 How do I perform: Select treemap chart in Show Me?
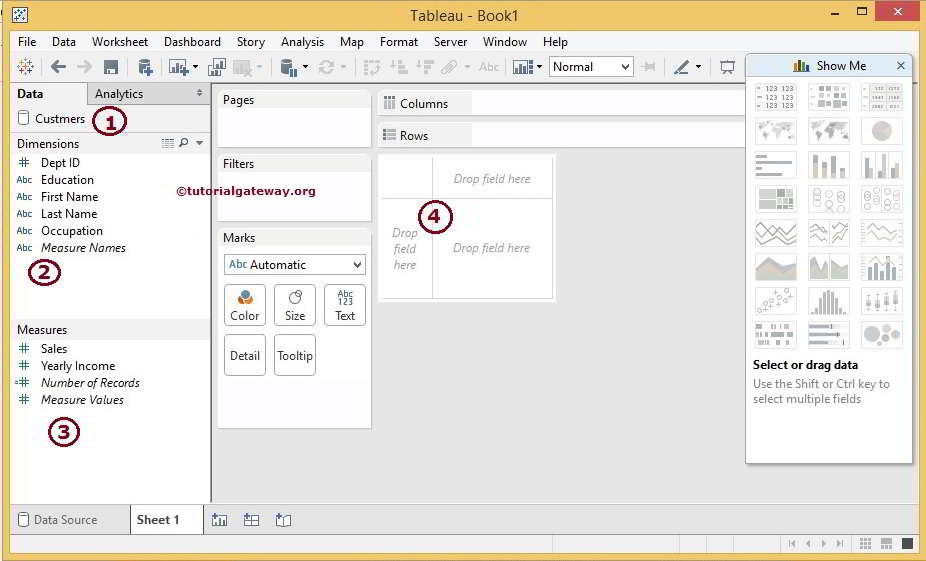click(x=775, y=199)
